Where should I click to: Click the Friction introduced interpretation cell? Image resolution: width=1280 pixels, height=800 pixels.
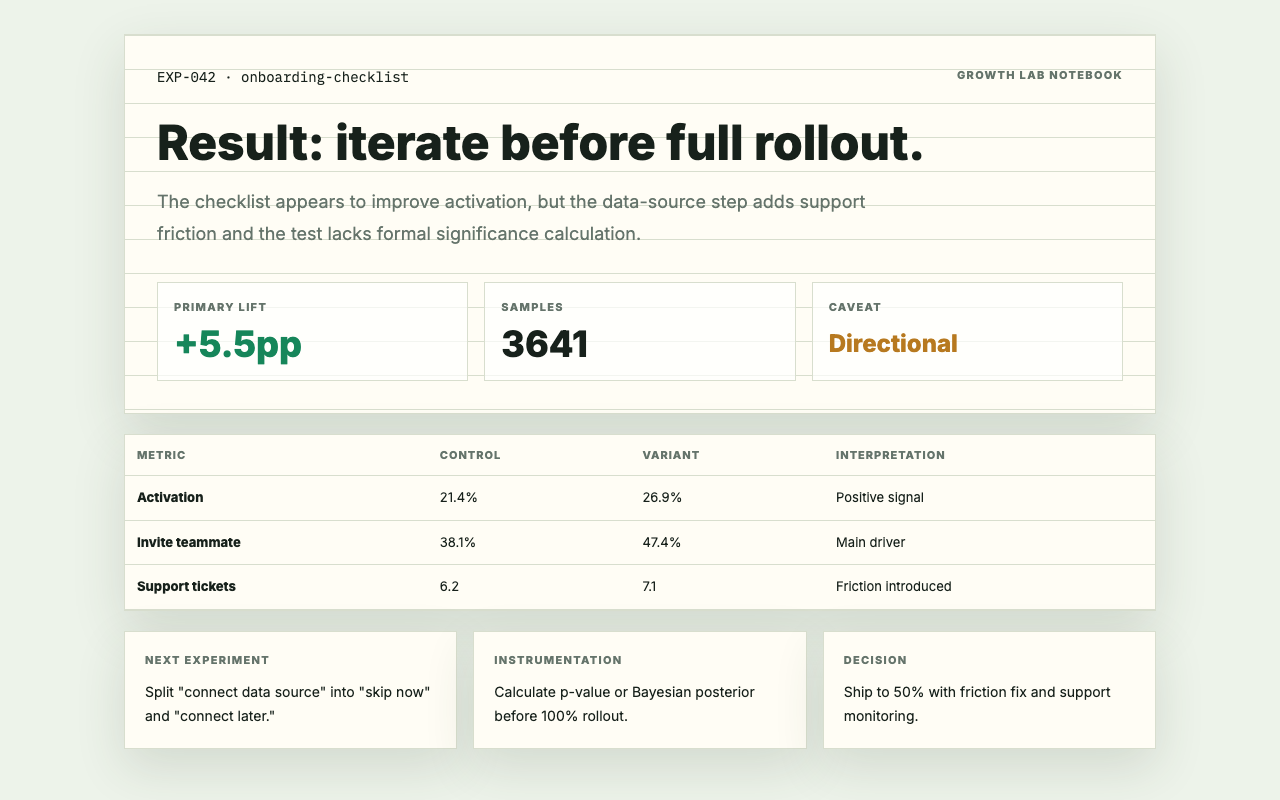click(894, 587)
